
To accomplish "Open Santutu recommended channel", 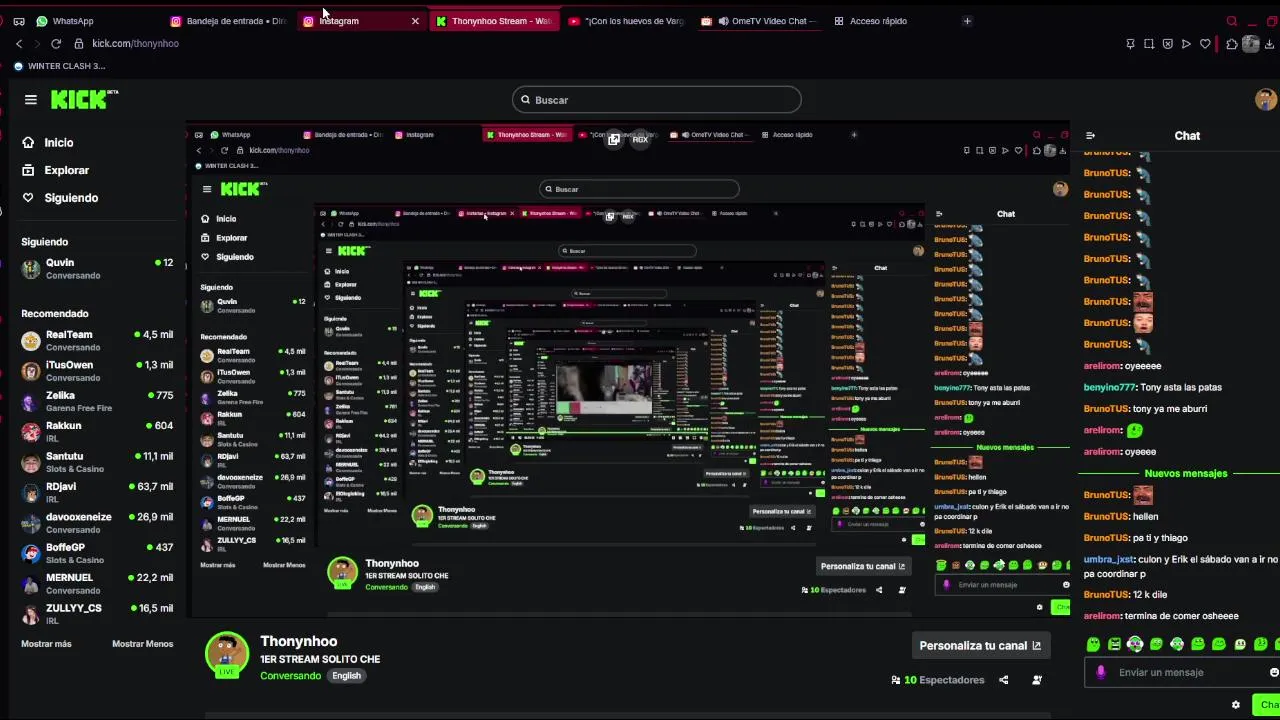I will coord(98,462).
